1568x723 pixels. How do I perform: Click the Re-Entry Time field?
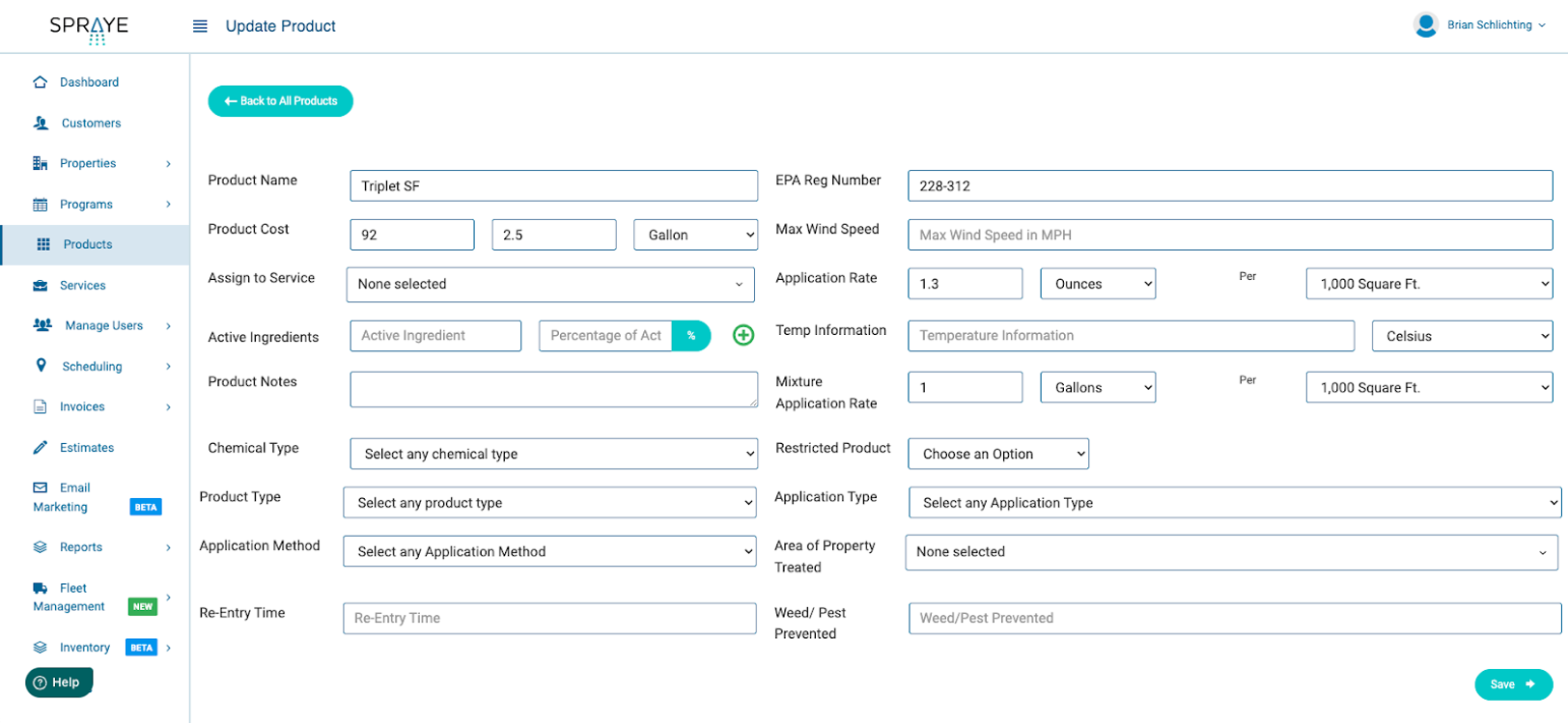click(549, 619)
